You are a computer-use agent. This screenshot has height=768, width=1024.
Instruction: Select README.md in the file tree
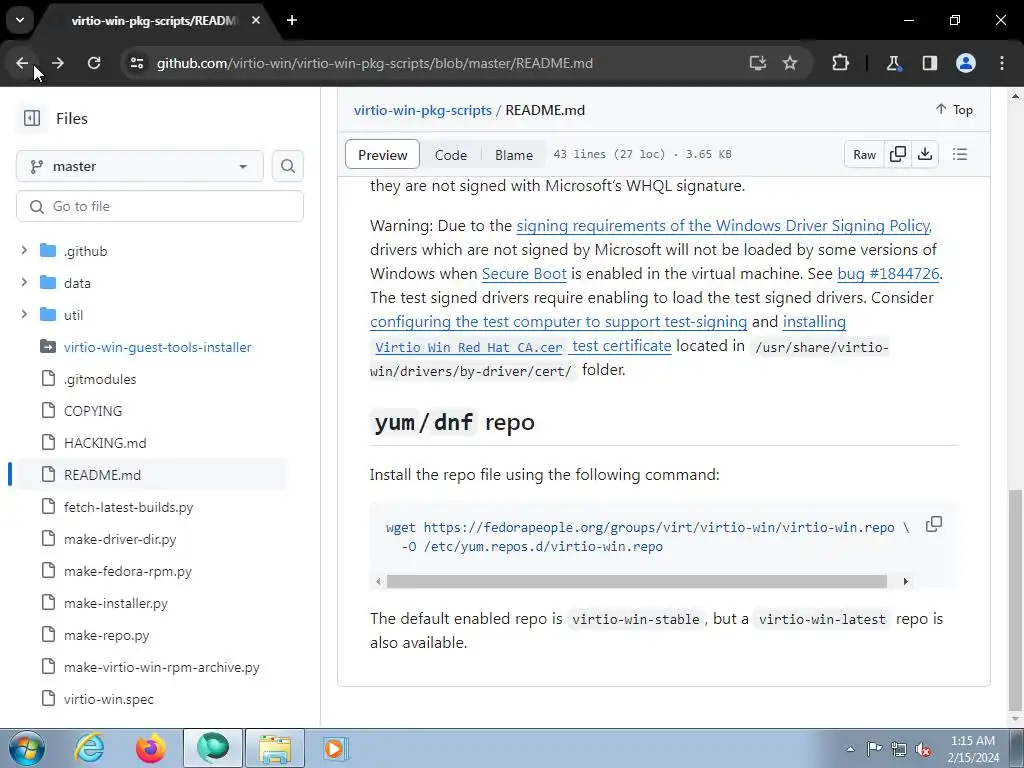click(103, 475)
